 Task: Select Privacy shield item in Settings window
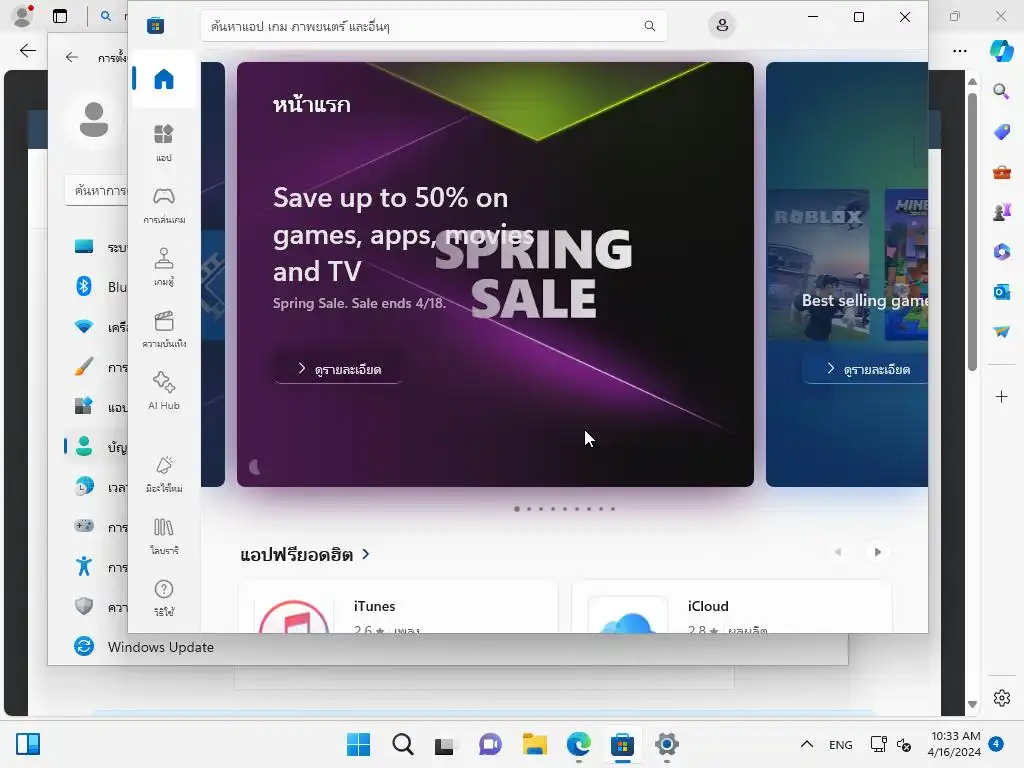point(96,607)
